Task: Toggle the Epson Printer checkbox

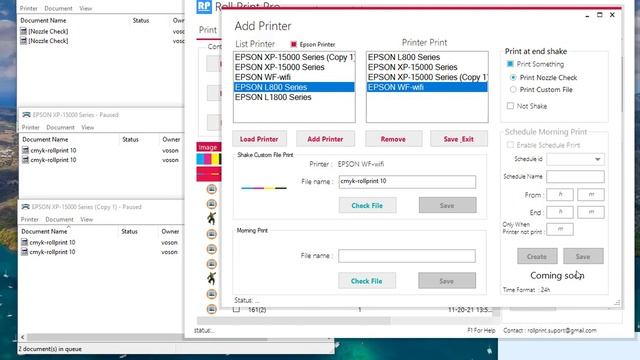Action: point(293,44)
